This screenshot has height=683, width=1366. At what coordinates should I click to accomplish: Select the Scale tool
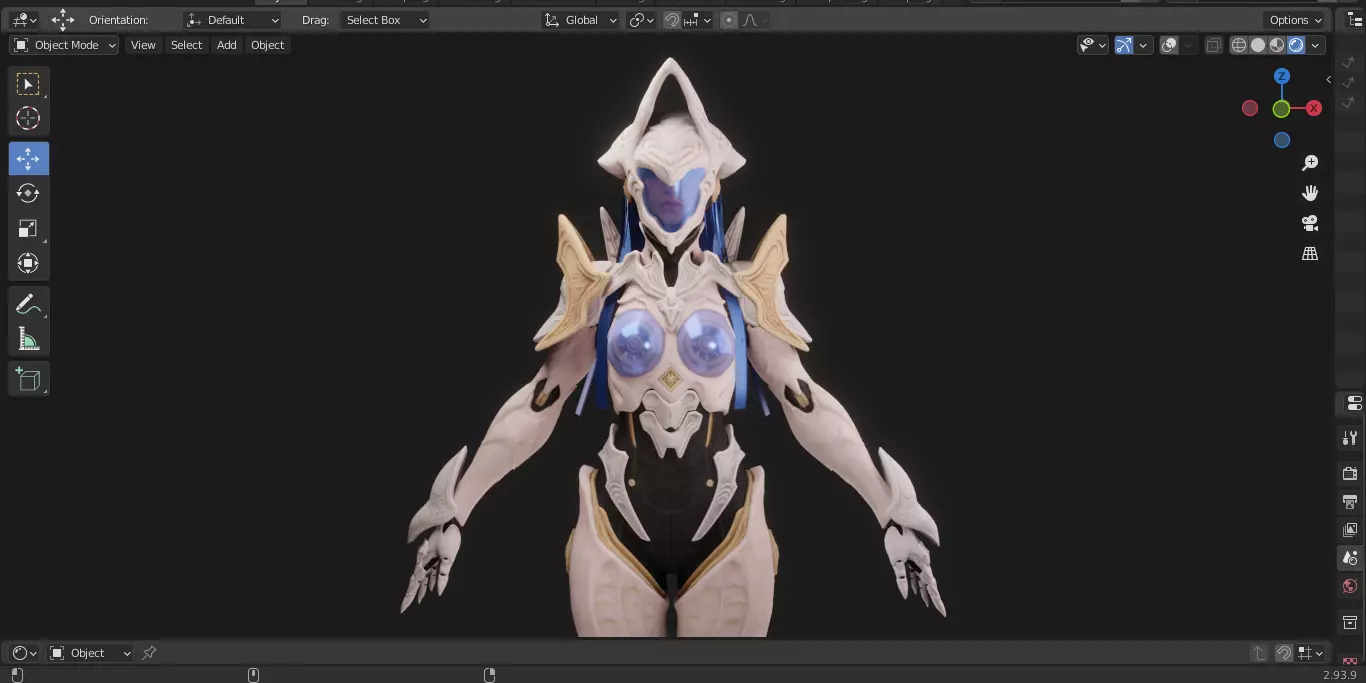point(29,228)
